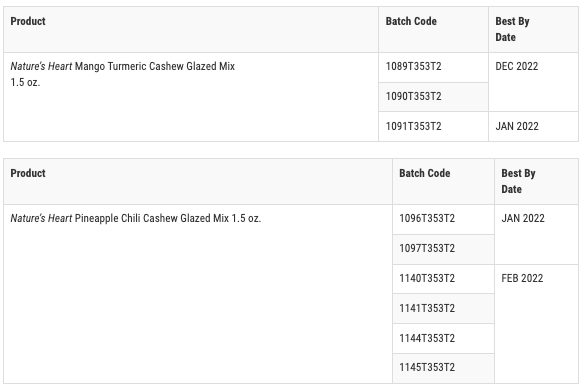The height and width of the screenshot is (389, 585).
Task: Click Best By Date header in first table
Action: coord(512,29)
